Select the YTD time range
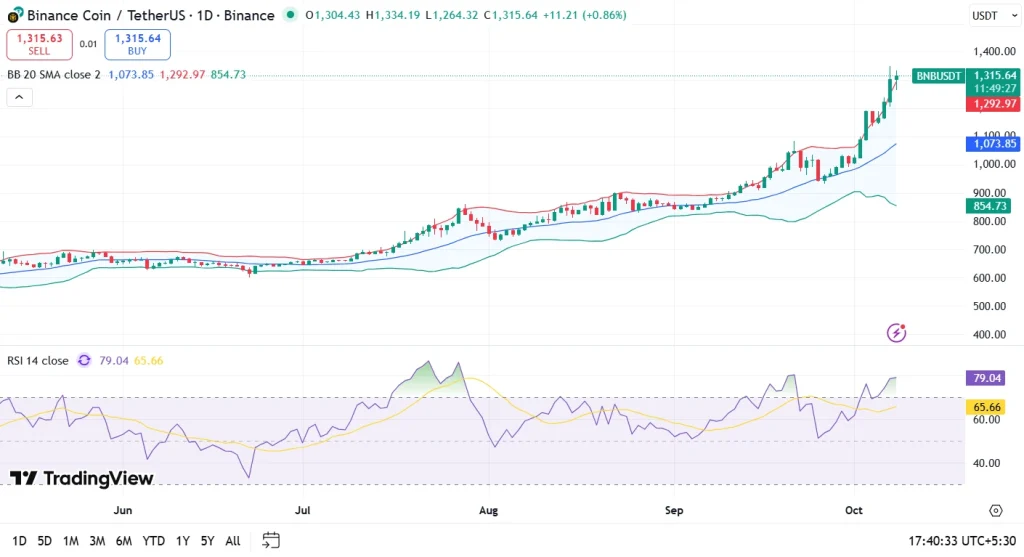 tap(153, 541)
